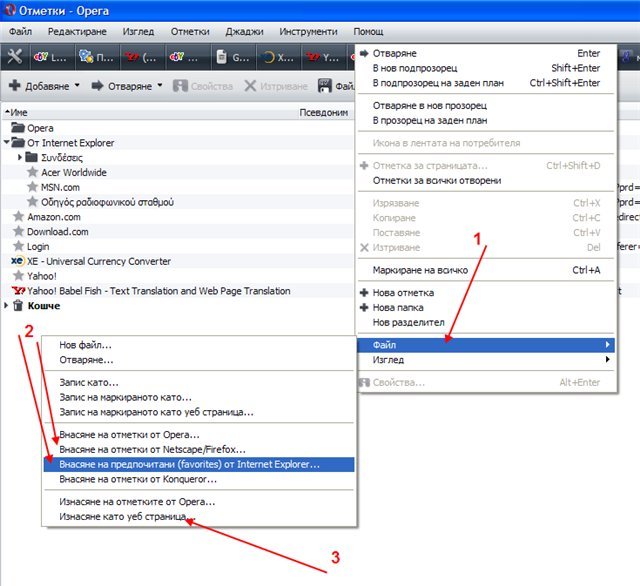Select Внасяне на предпочитани от Internet Explorer...
The height and width of the screenshot is (586, 640).
tap(199, 464)
